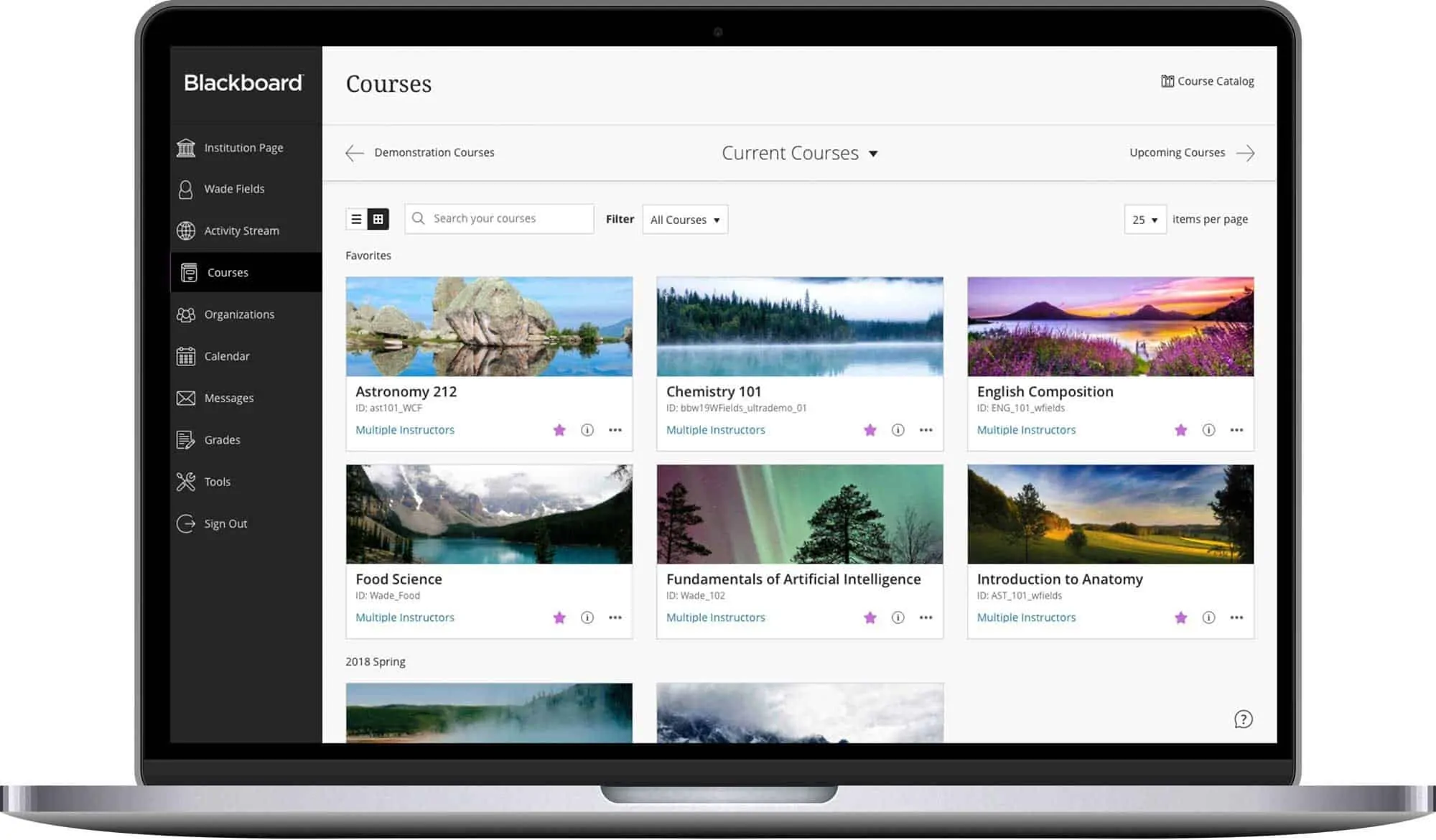Unfavorite the Chemistry 101 course
This screenshot has height=840, width=1436.
click(870, 429)
